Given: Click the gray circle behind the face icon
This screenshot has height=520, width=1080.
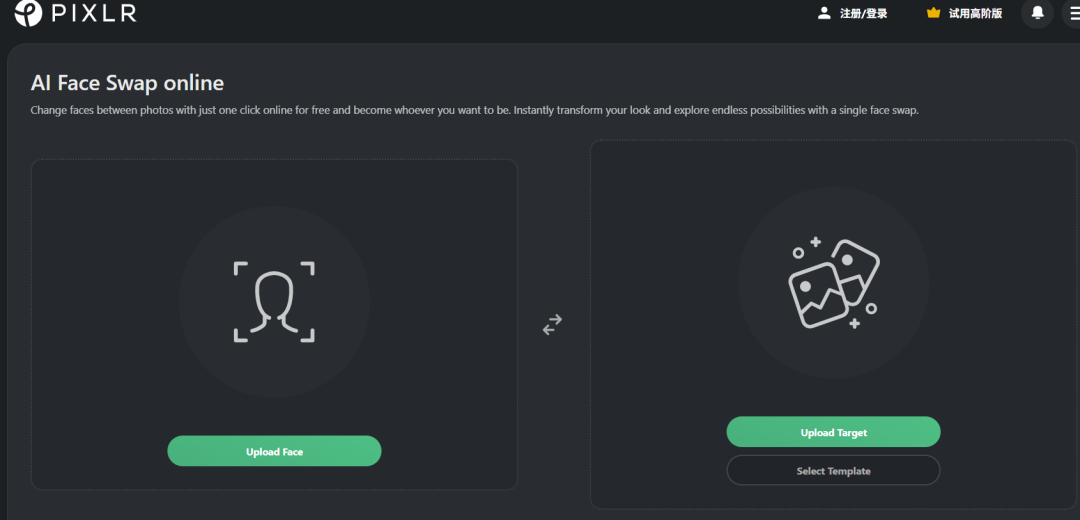Looking at the screenshot, I should click(x=274, y=302).
